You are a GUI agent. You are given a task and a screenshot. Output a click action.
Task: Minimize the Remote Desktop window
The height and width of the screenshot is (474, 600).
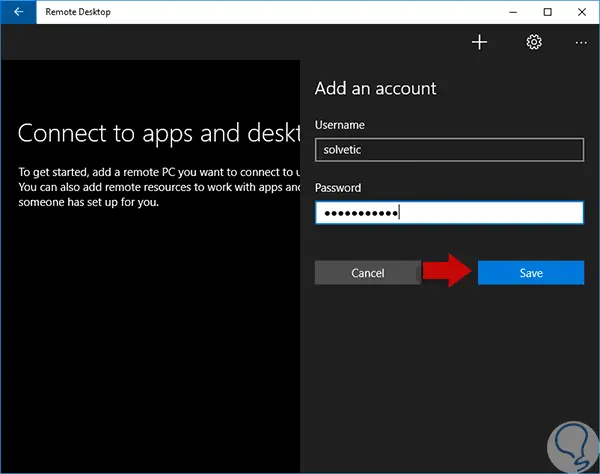[513, 12]
